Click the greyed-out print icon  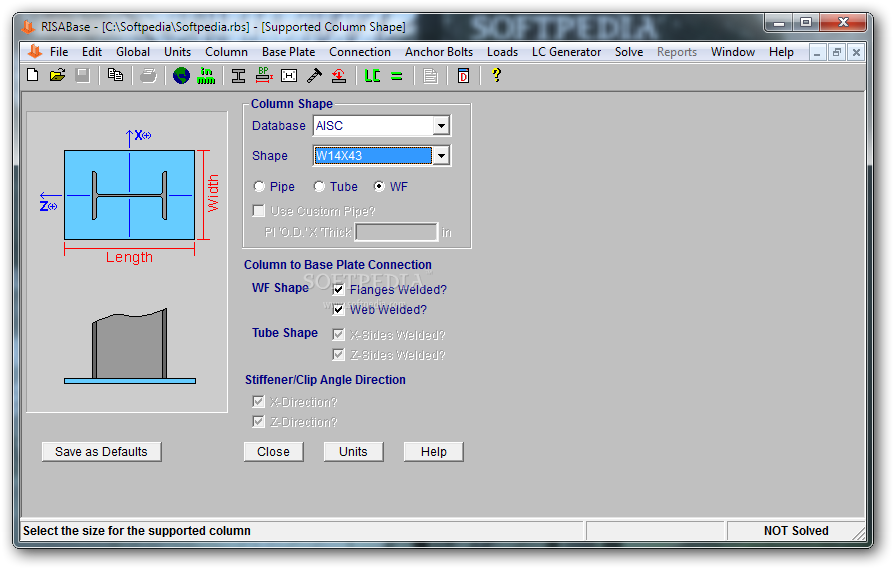tap(148, 75)
